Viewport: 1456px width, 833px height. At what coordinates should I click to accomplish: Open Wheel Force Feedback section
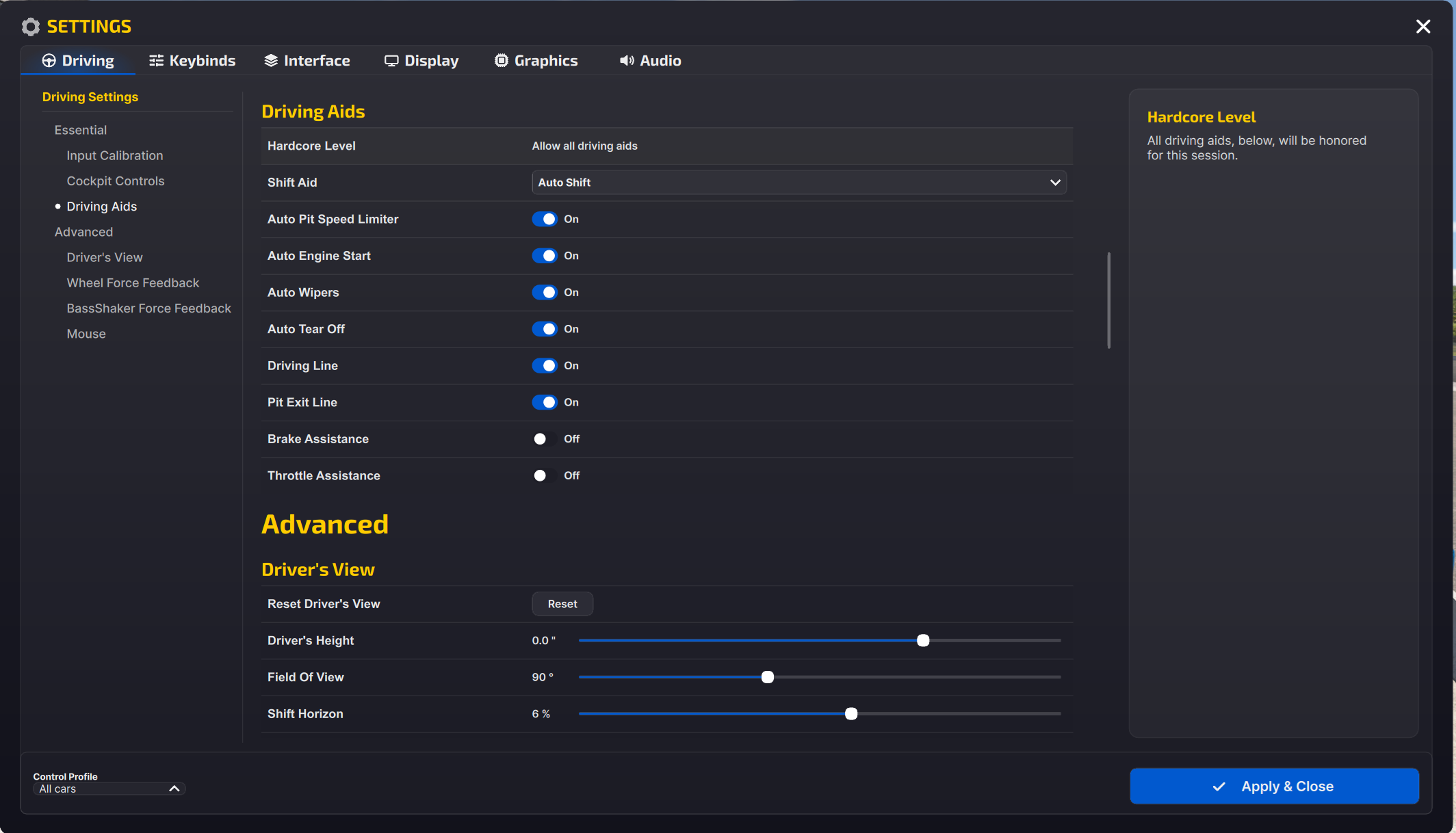(133, 283)
